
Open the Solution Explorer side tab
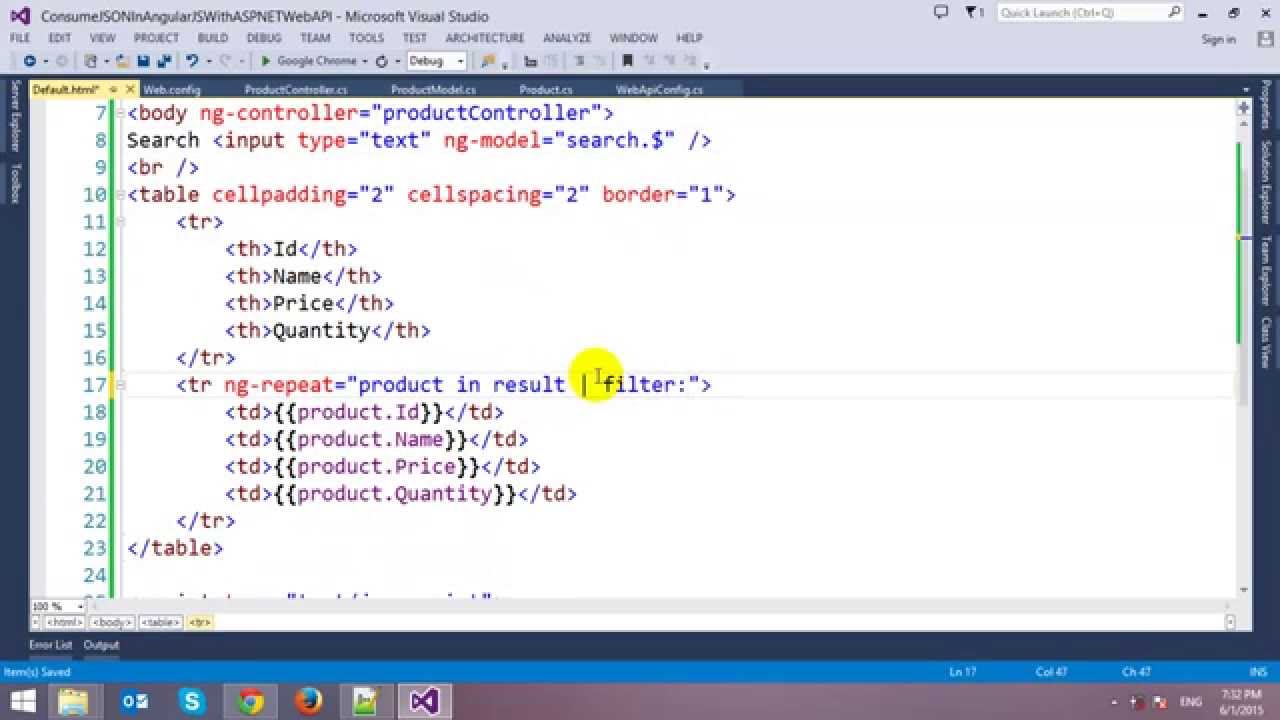click(x=1265, y=182)
